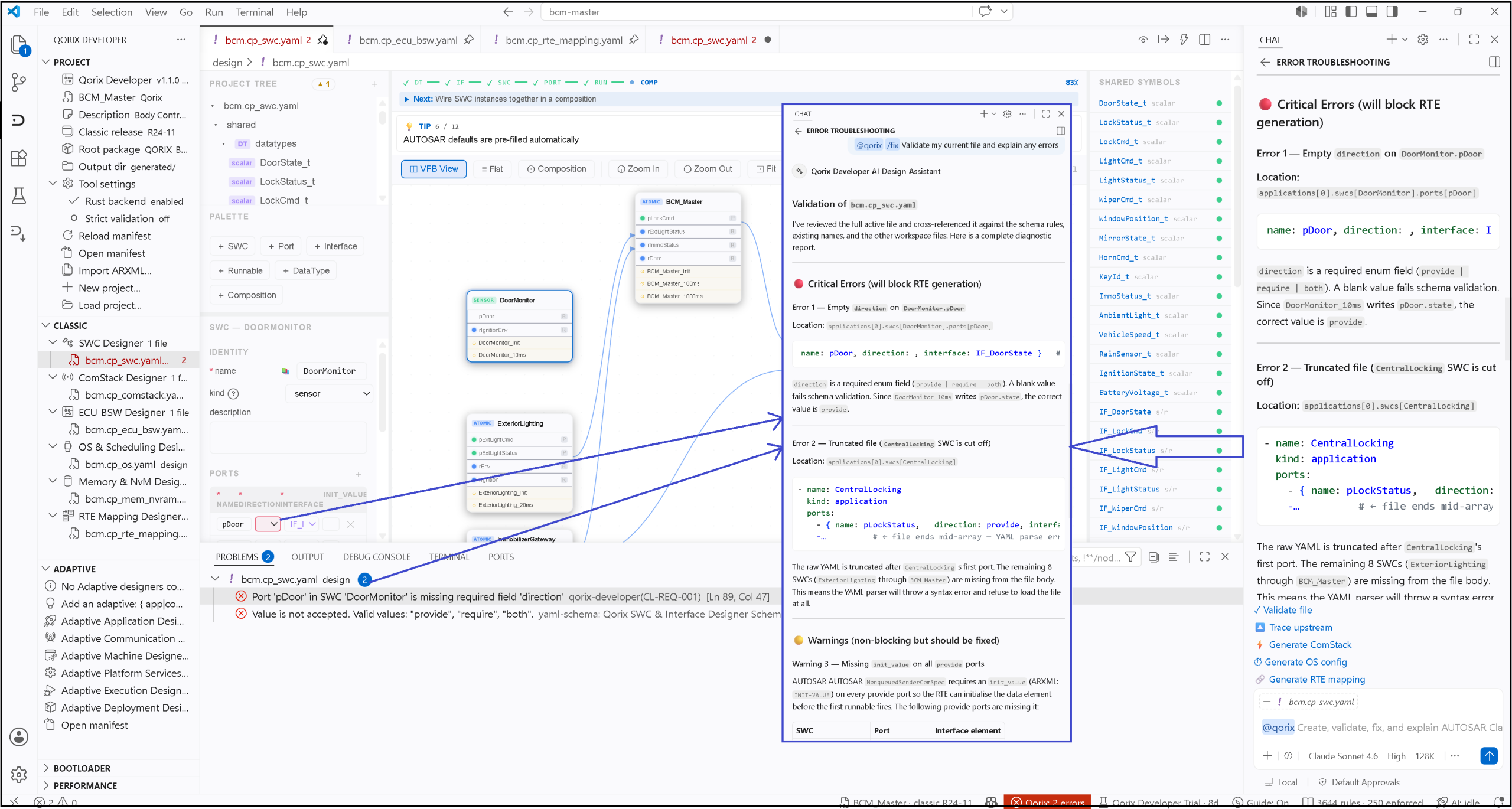The height and width of the screenshot is (809, 1512).
Task: Collapse all problems with the collapse icon
Action: pos(1153,557)
